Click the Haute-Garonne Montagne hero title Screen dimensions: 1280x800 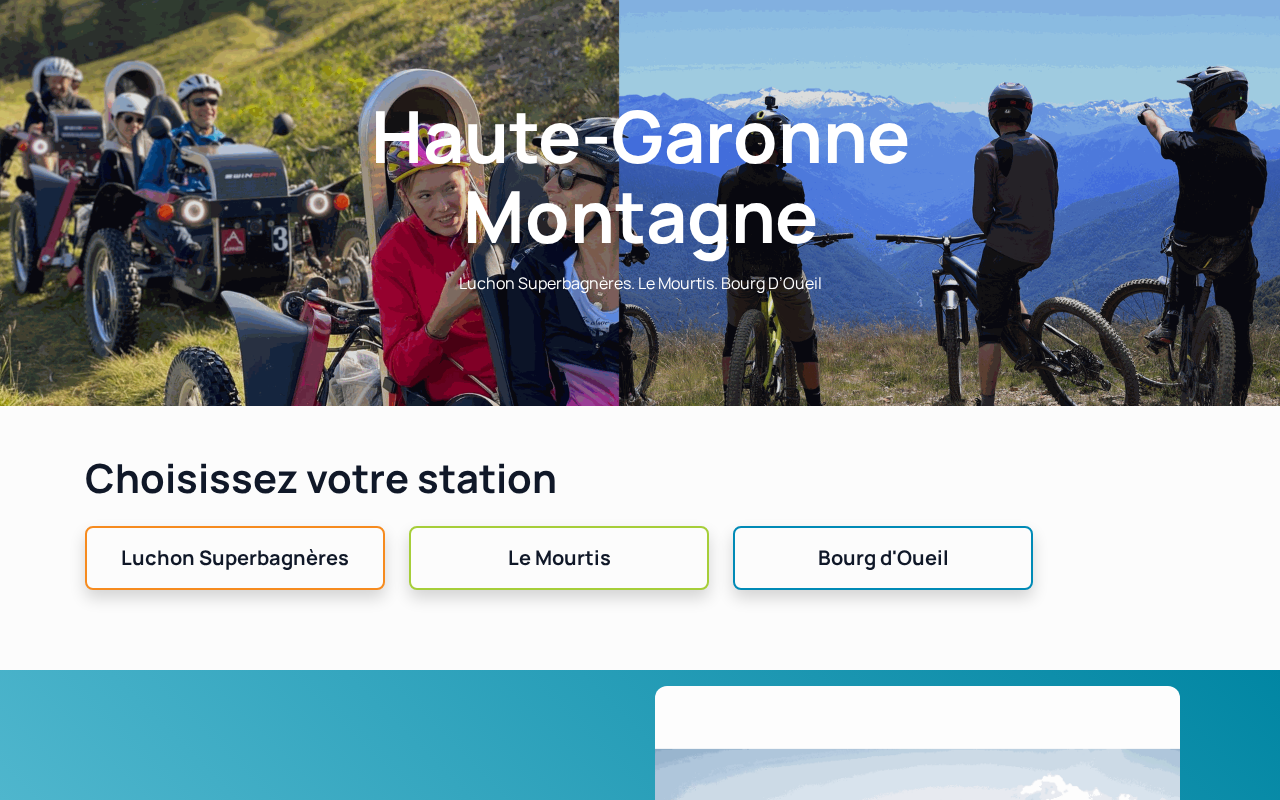point(640,176)
